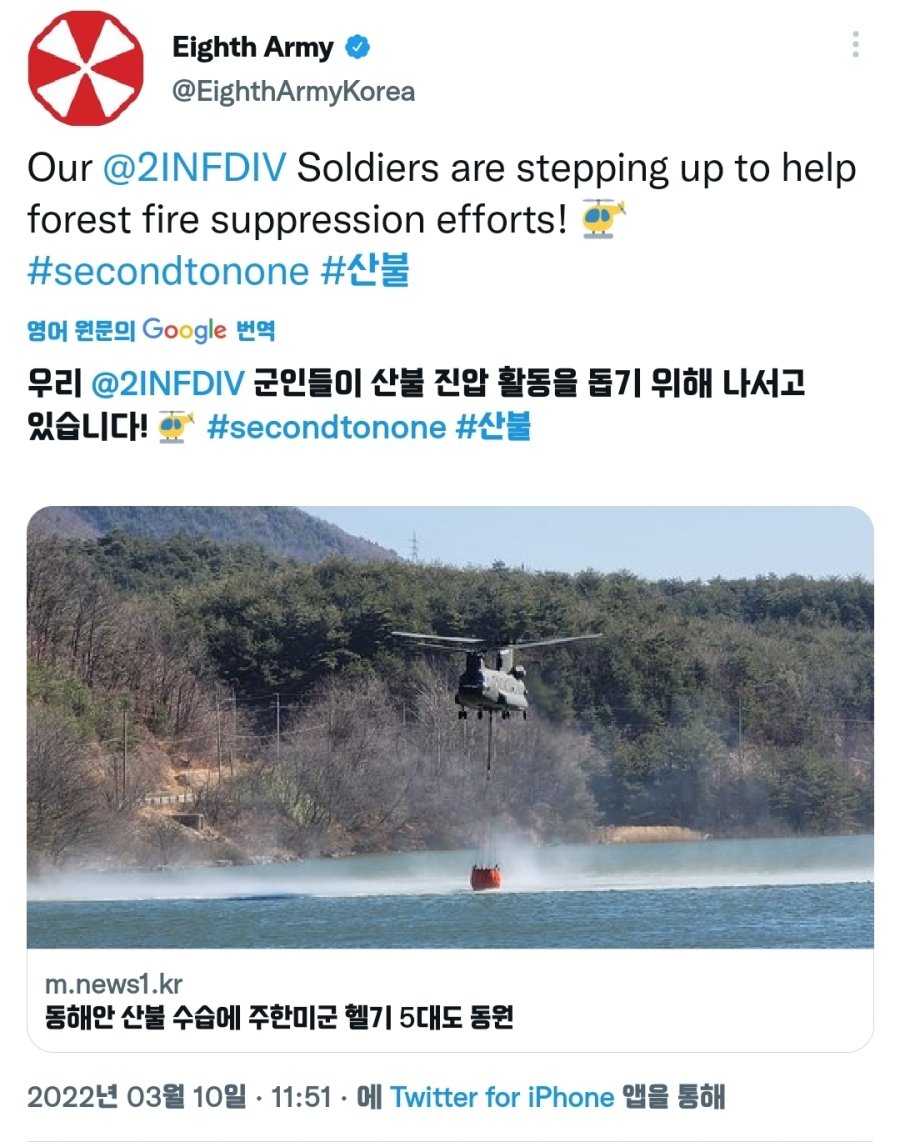Open the Eighth Army display name

[x=253, y=48]
